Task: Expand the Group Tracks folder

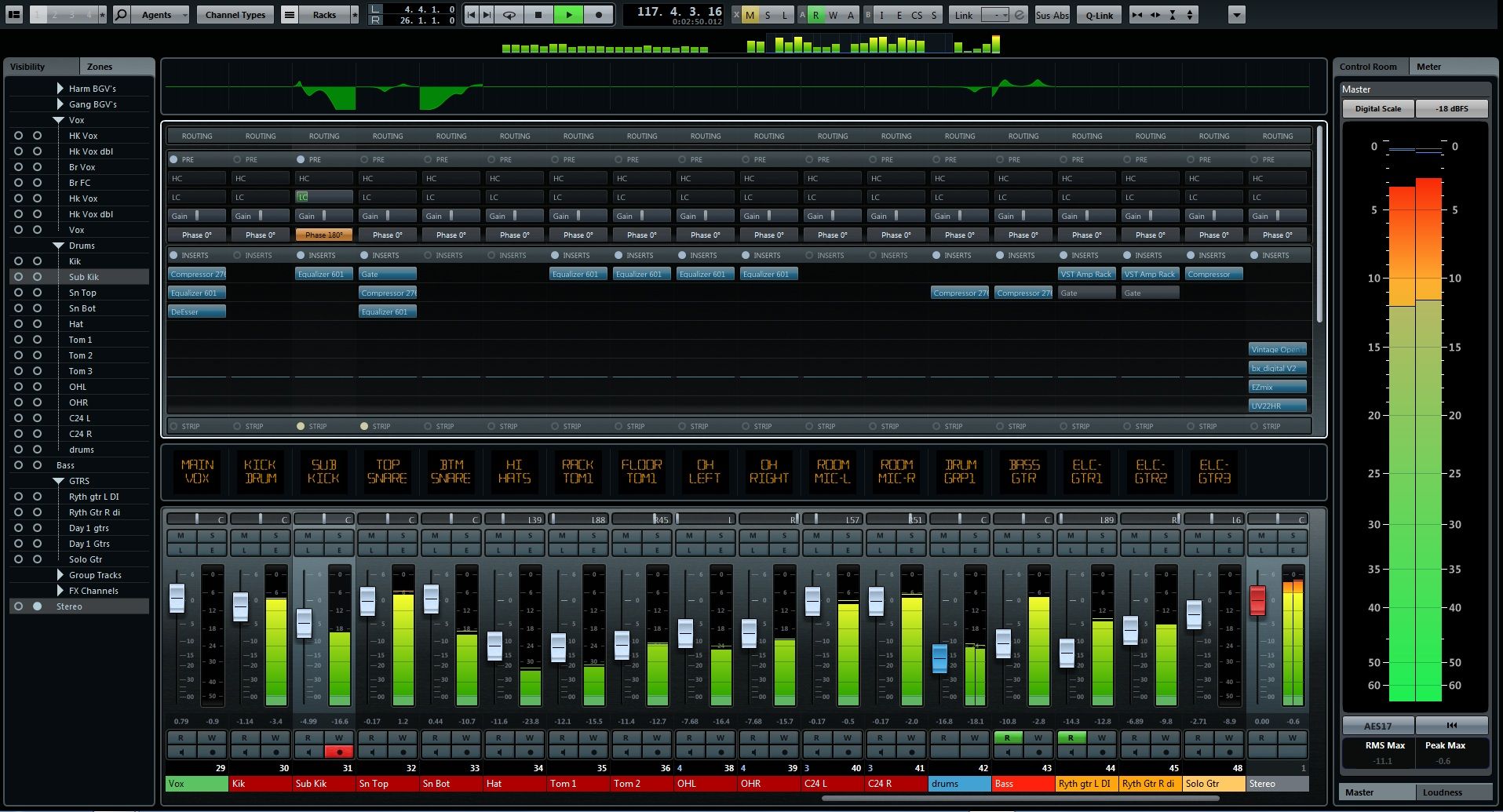Action: point(60,575)
